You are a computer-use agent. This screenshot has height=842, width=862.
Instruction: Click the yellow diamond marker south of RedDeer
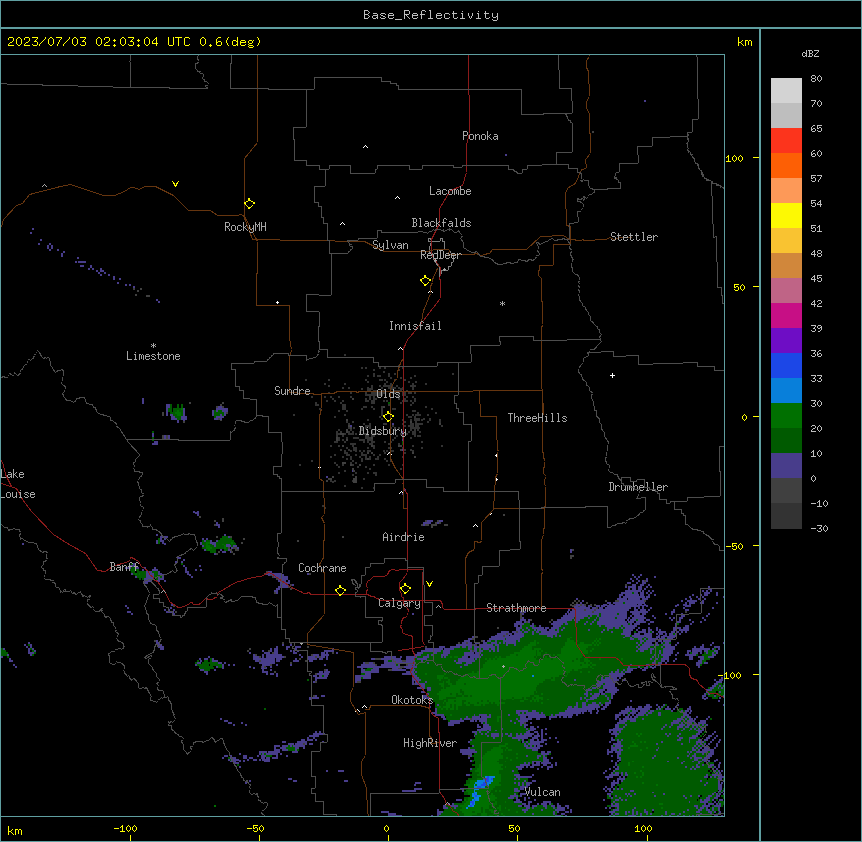pyautogui.click(x=426, y=281)
